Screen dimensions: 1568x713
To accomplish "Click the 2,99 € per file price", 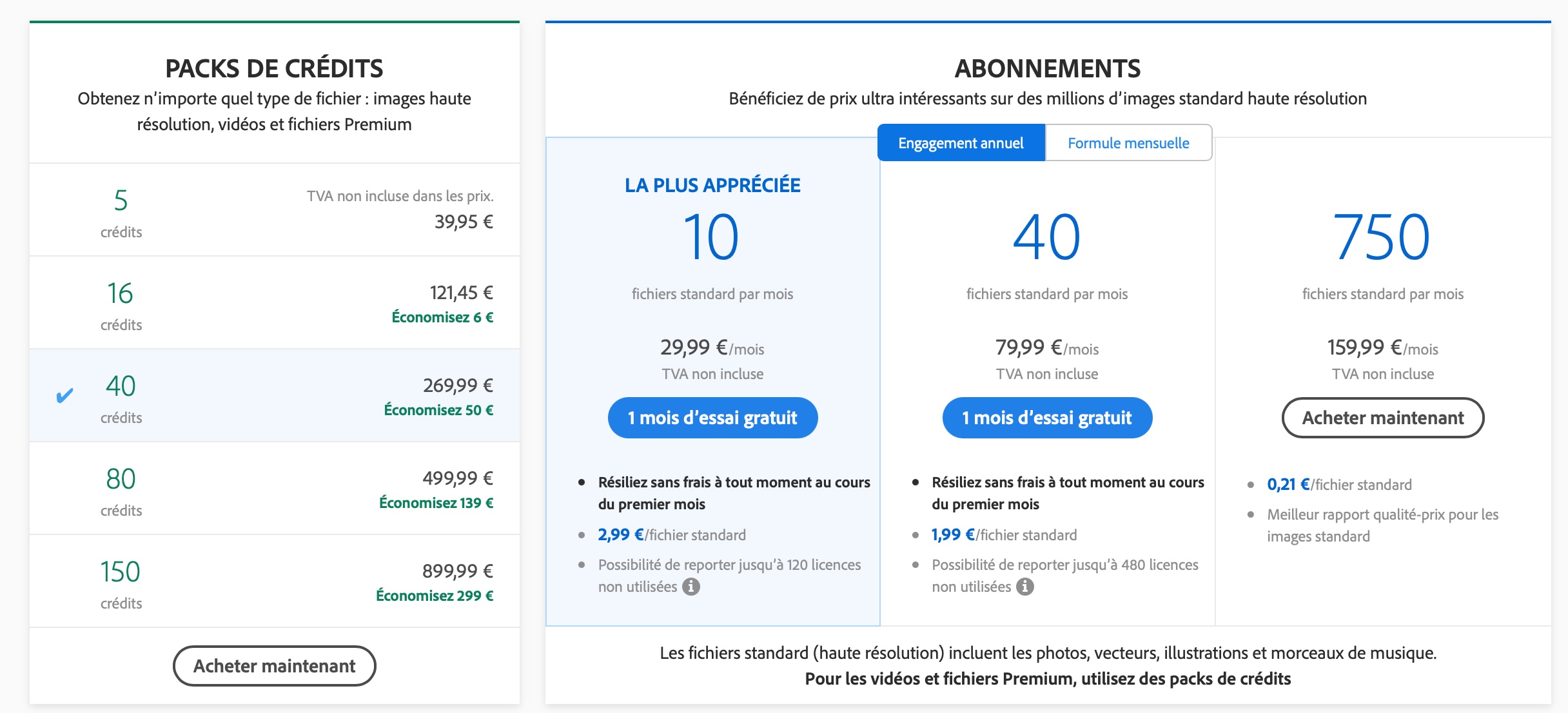I will click(x=620, y=535).
